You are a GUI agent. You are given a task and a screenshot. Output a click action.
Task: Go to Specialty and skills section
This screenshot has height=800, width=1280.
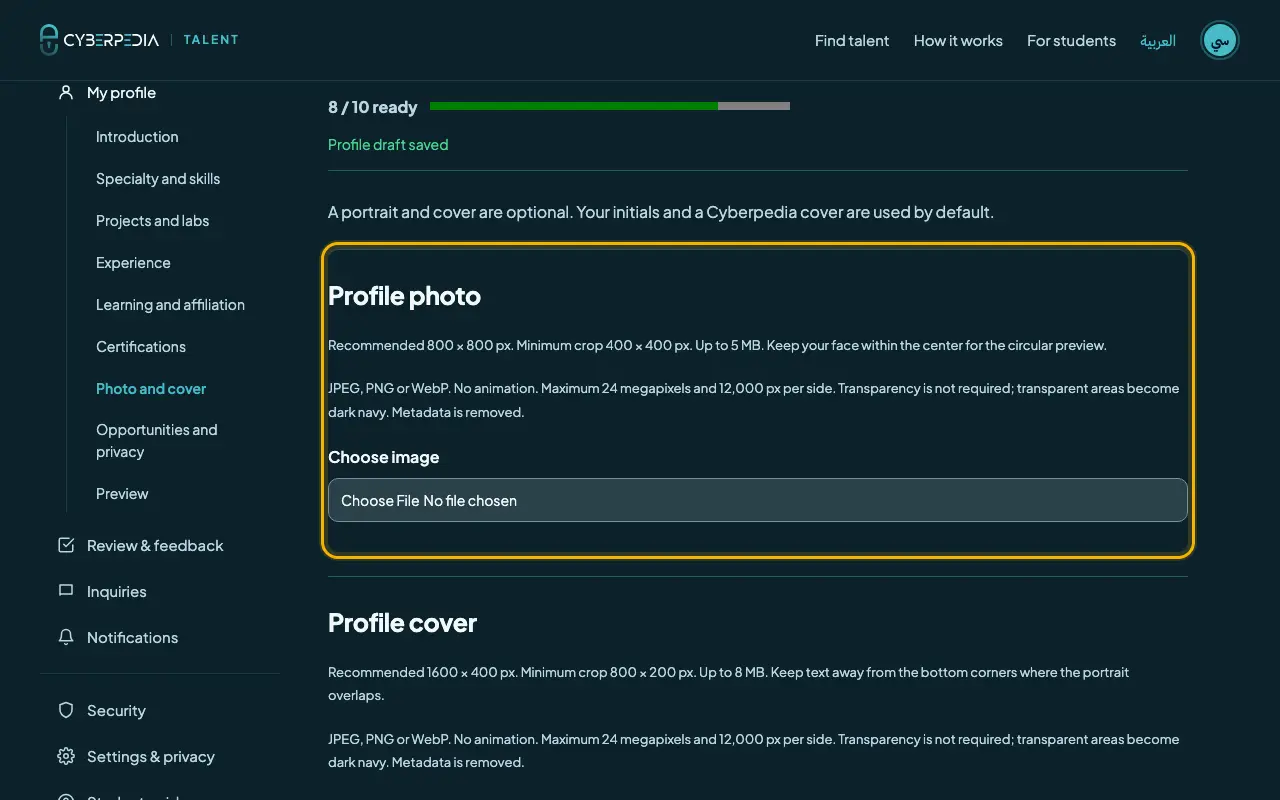coord(158,179)
